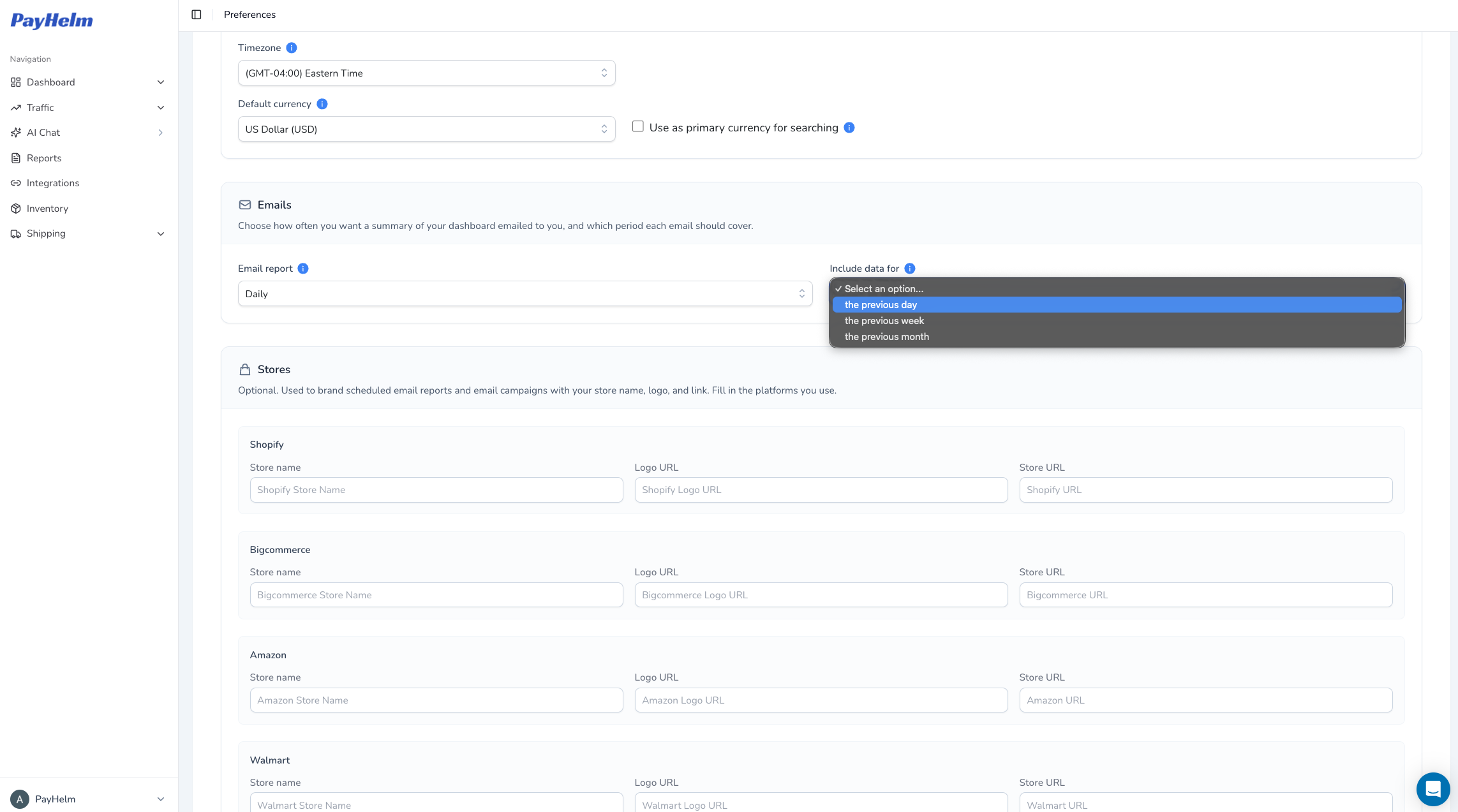The image size is (1458, 812).
Task: Show Timezone info tooltip icon
Action: [292, 48]
